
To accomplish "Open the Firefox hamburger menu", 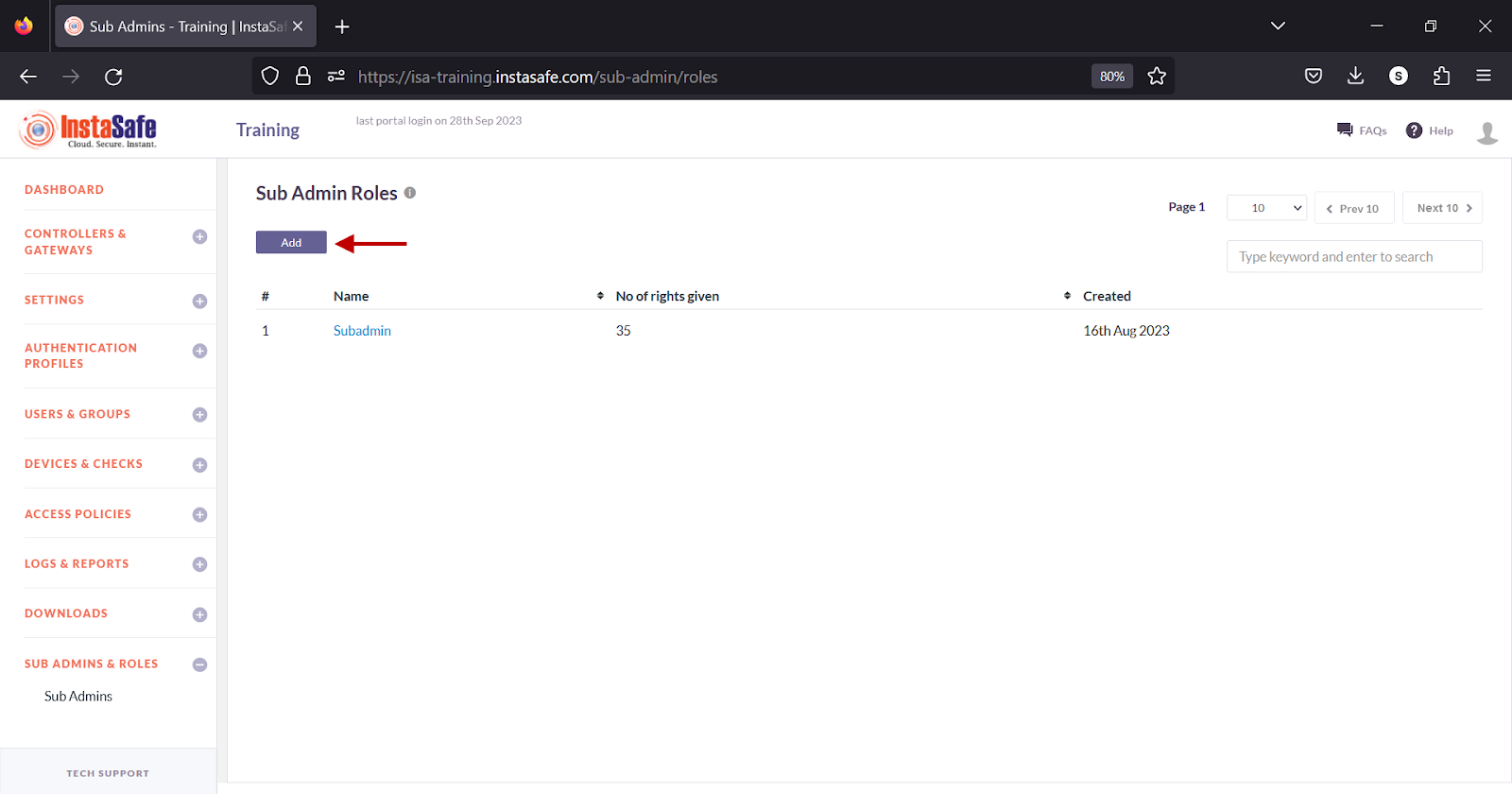I will point(1484,77).
